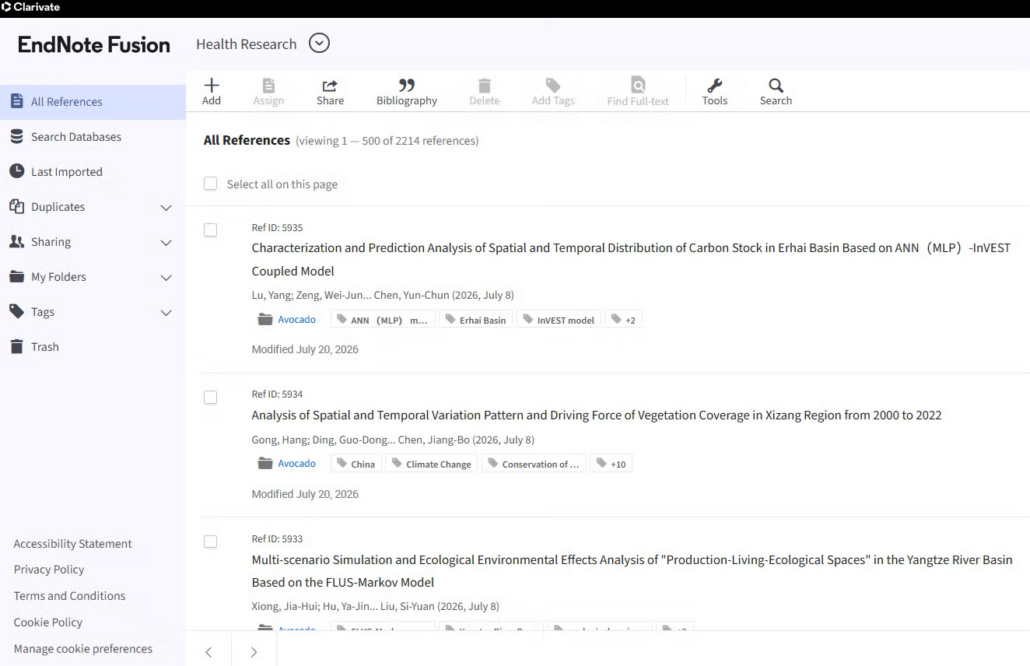Click the Search Databases stack icon
This screenshot has width=1030, height=666.
coord(17,136)
